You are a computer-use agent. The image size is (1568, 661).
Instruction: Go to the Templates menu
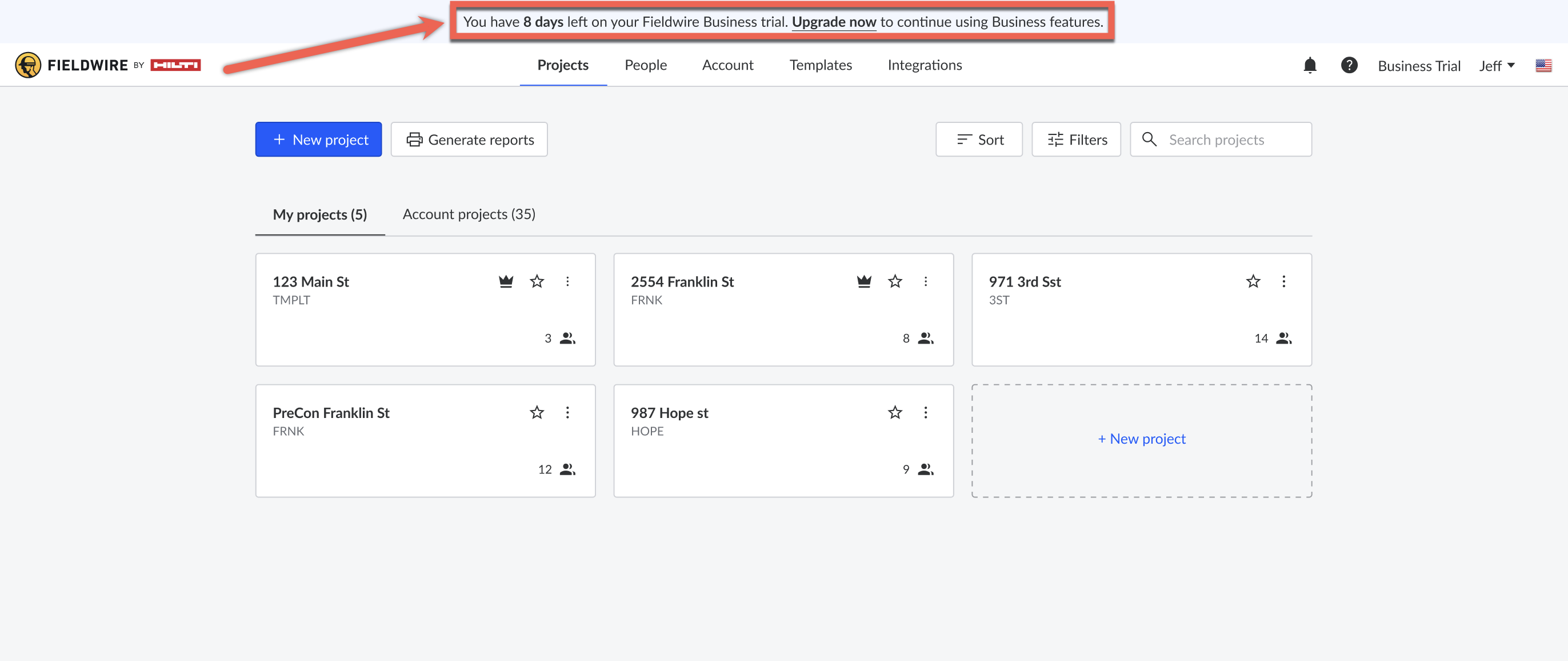coord(820,65)
